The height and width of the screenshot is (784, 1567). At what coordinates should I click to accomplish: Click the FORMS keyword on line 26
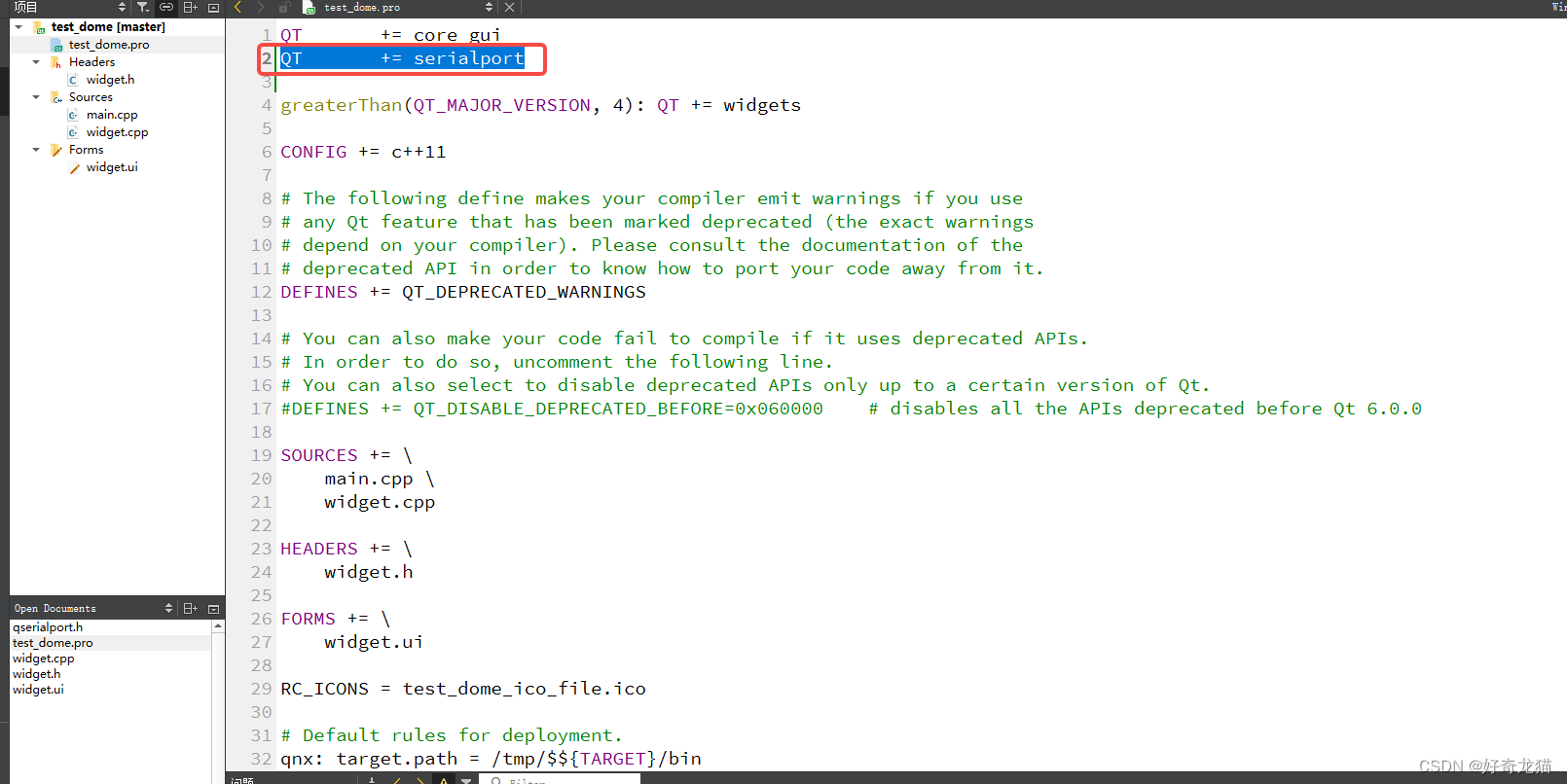(308, 619)
